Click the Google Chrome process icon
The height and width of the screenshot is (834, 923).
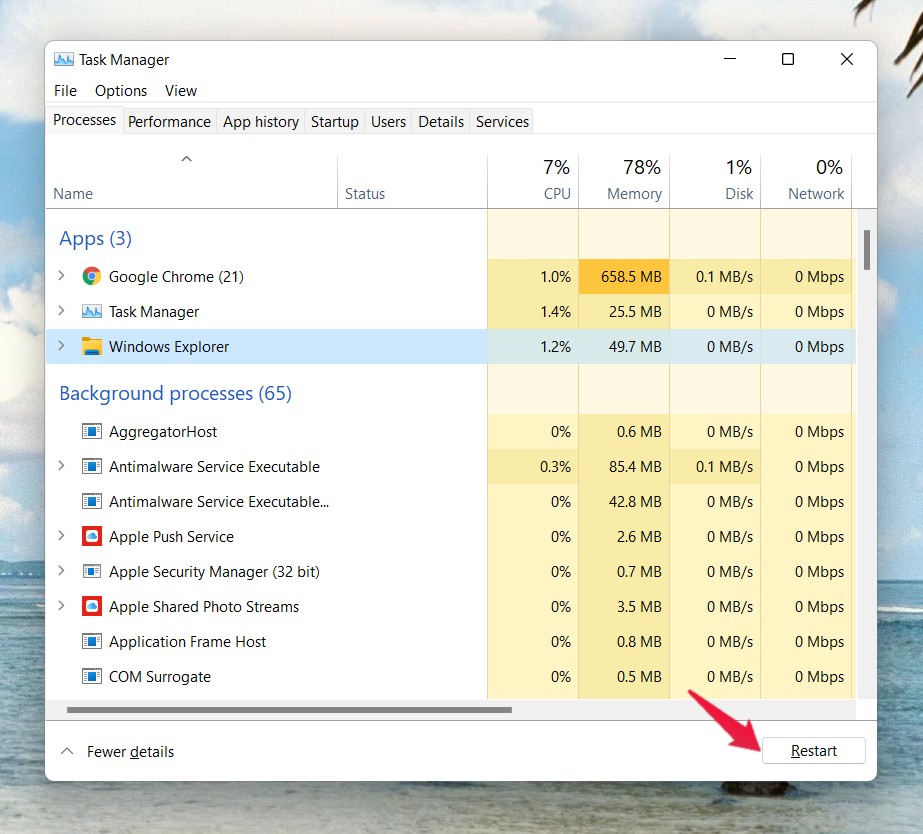[x=92, y=277]
